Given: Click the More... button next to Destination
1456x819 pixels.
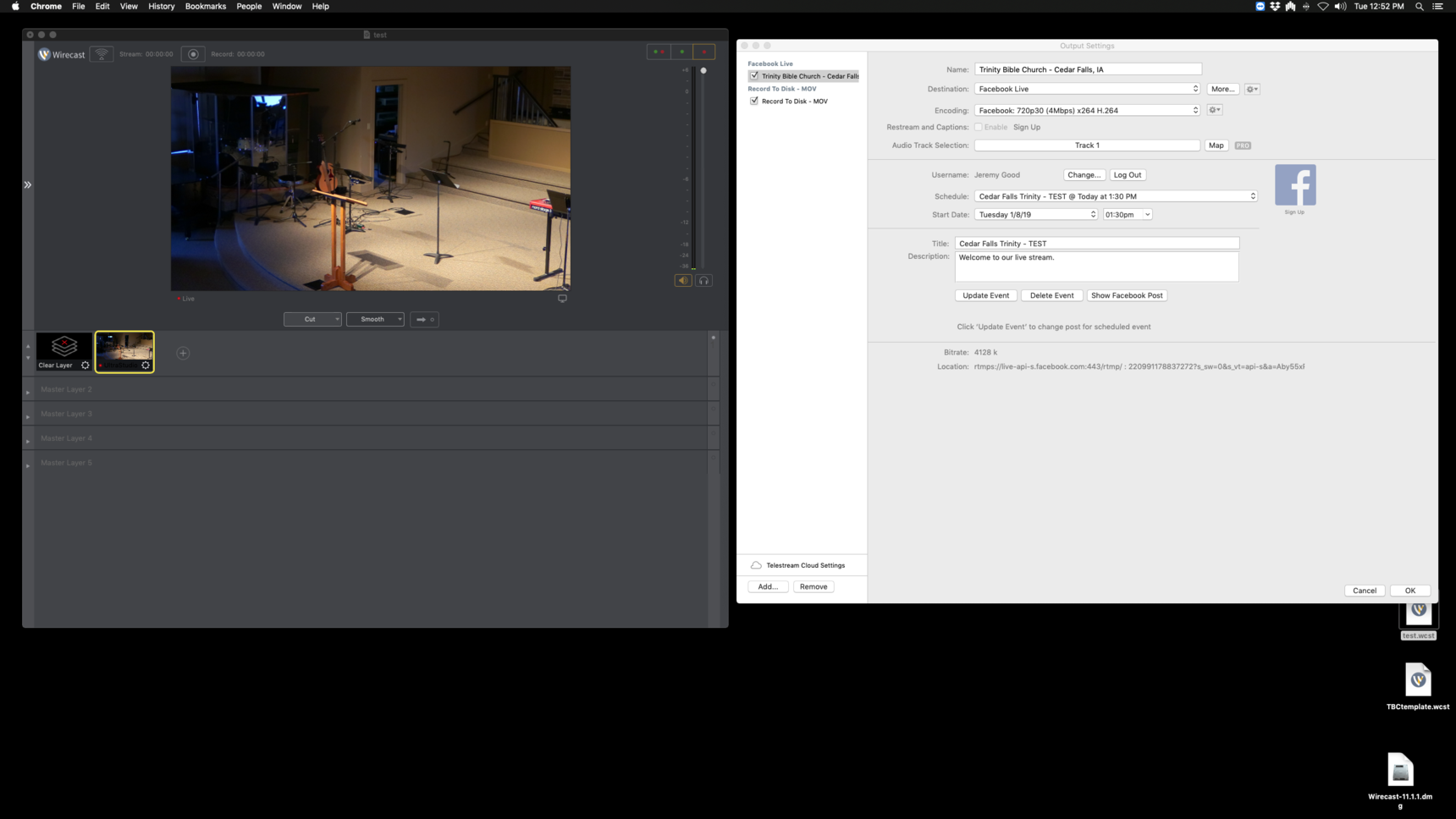Looking at the screenshot, I should pyautogui.click(x=1222, y=89).
